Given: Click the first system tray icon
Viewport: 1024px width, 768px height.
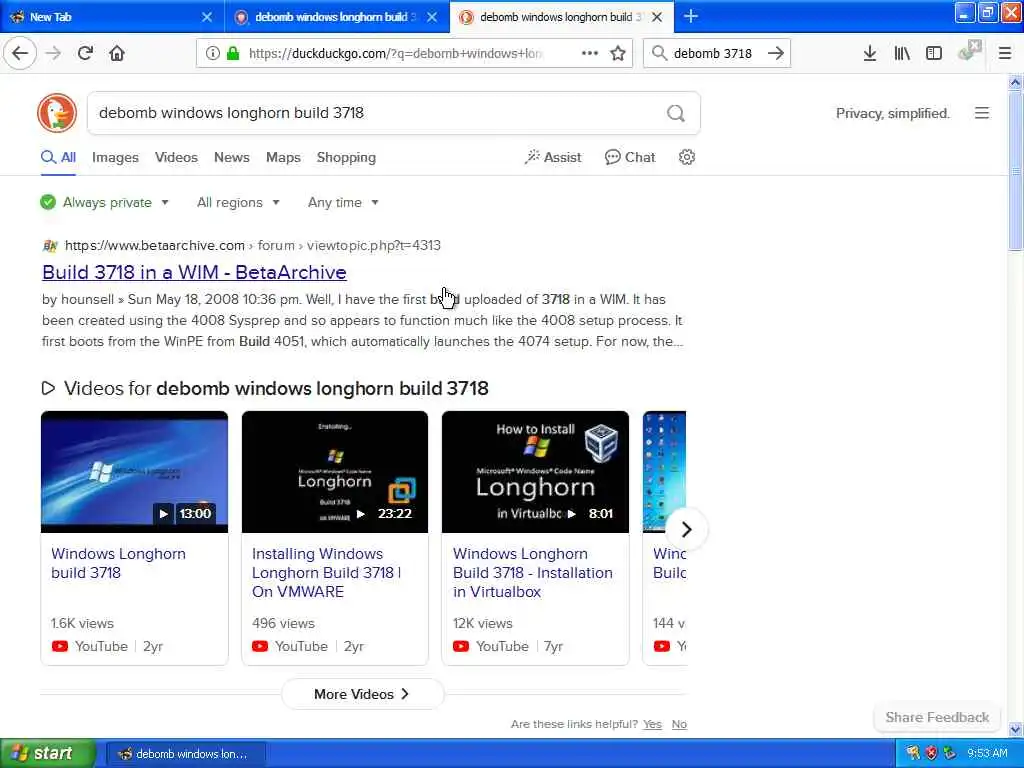Looking at the screenshot, I should pyautogui.click(x=913, y=754).
